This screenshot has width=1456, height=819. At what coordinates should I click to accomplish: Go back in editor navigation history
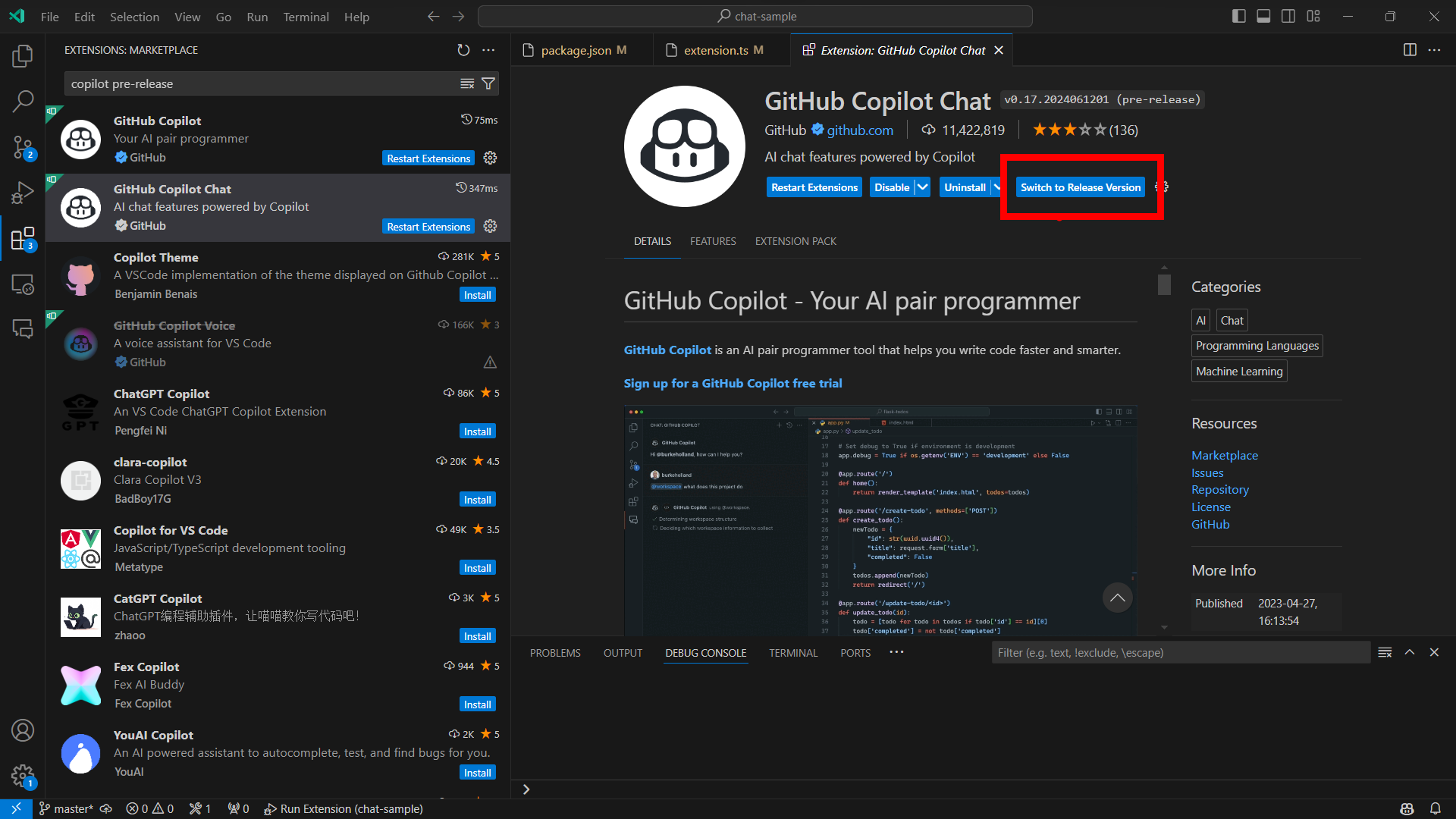[x=433, y=16]
